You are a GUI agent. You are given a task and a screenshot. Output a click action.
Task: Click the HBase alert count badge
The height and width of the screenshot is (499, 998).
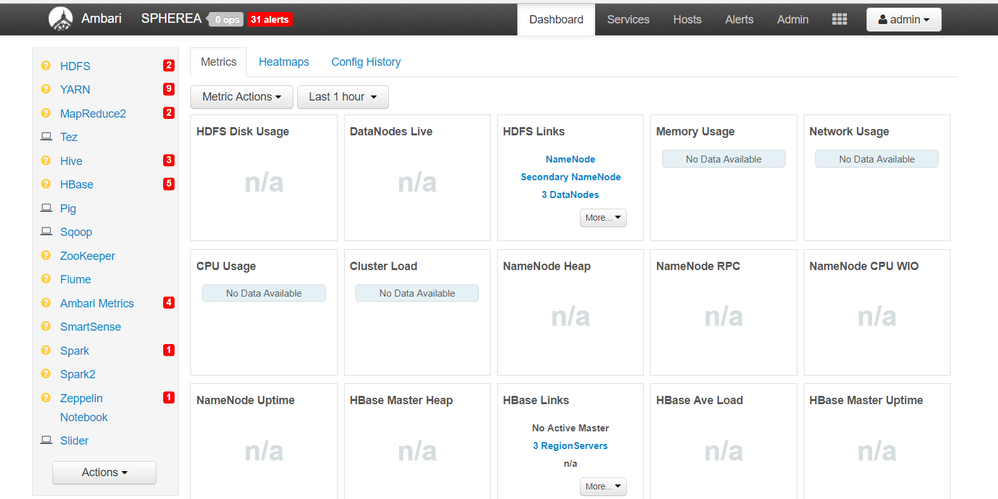coord(169,184)
